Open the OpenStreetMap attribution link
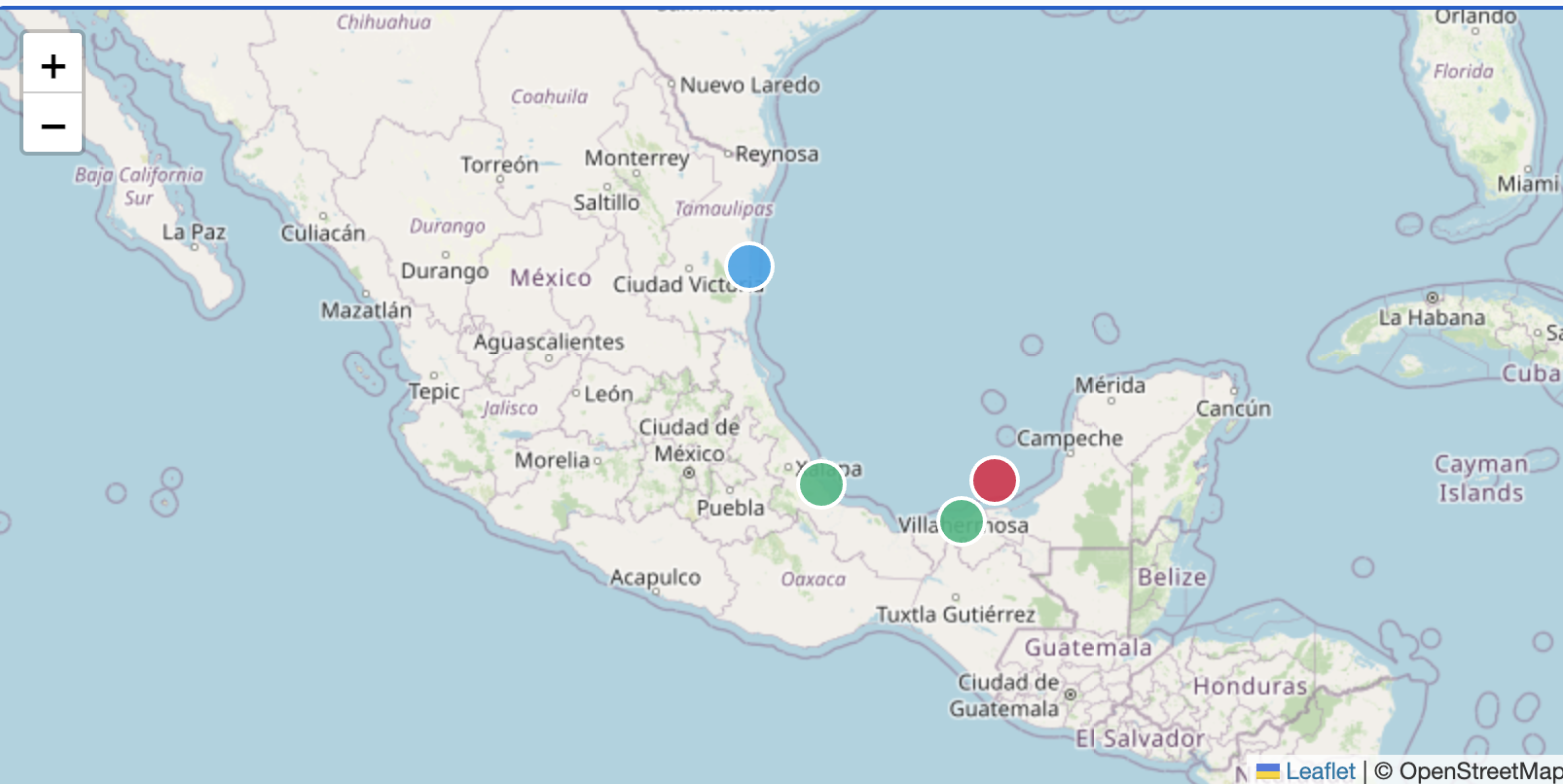The image size is (1563, 784). (1480, 771)
